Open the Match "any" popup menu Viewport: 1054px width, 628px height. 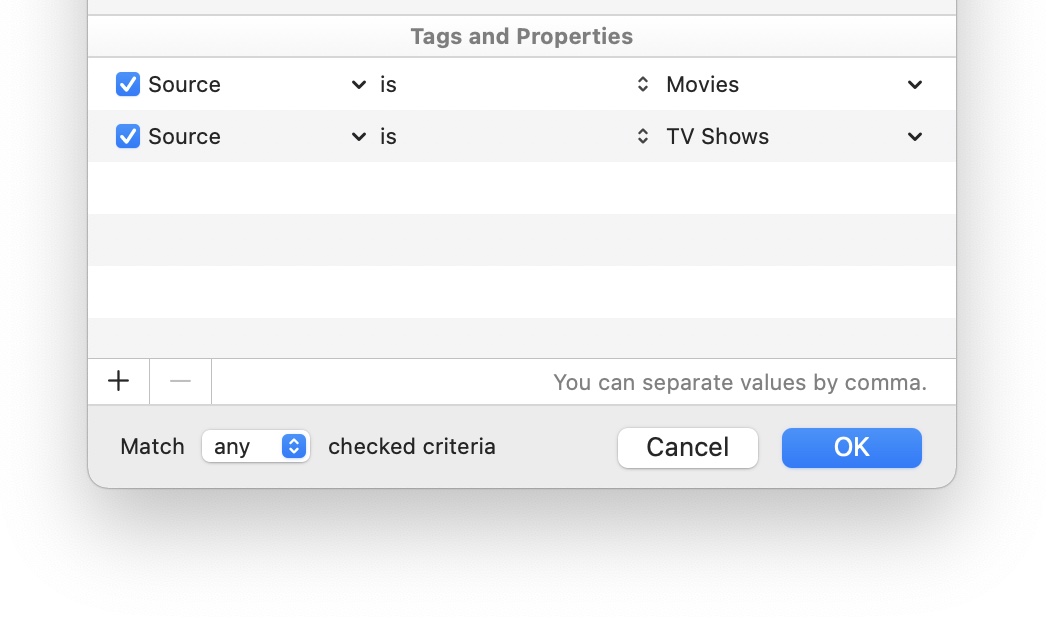[256, 447]
